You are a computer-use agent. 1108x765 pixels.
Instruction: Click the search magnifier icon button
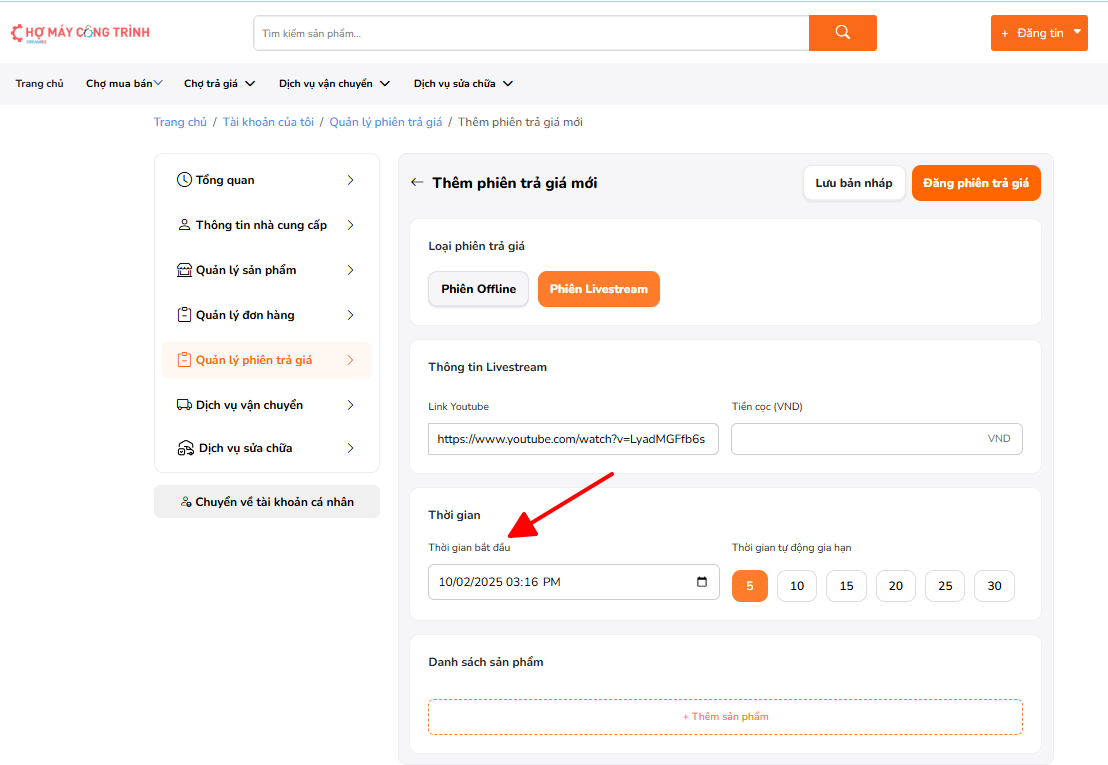[842, 33]
